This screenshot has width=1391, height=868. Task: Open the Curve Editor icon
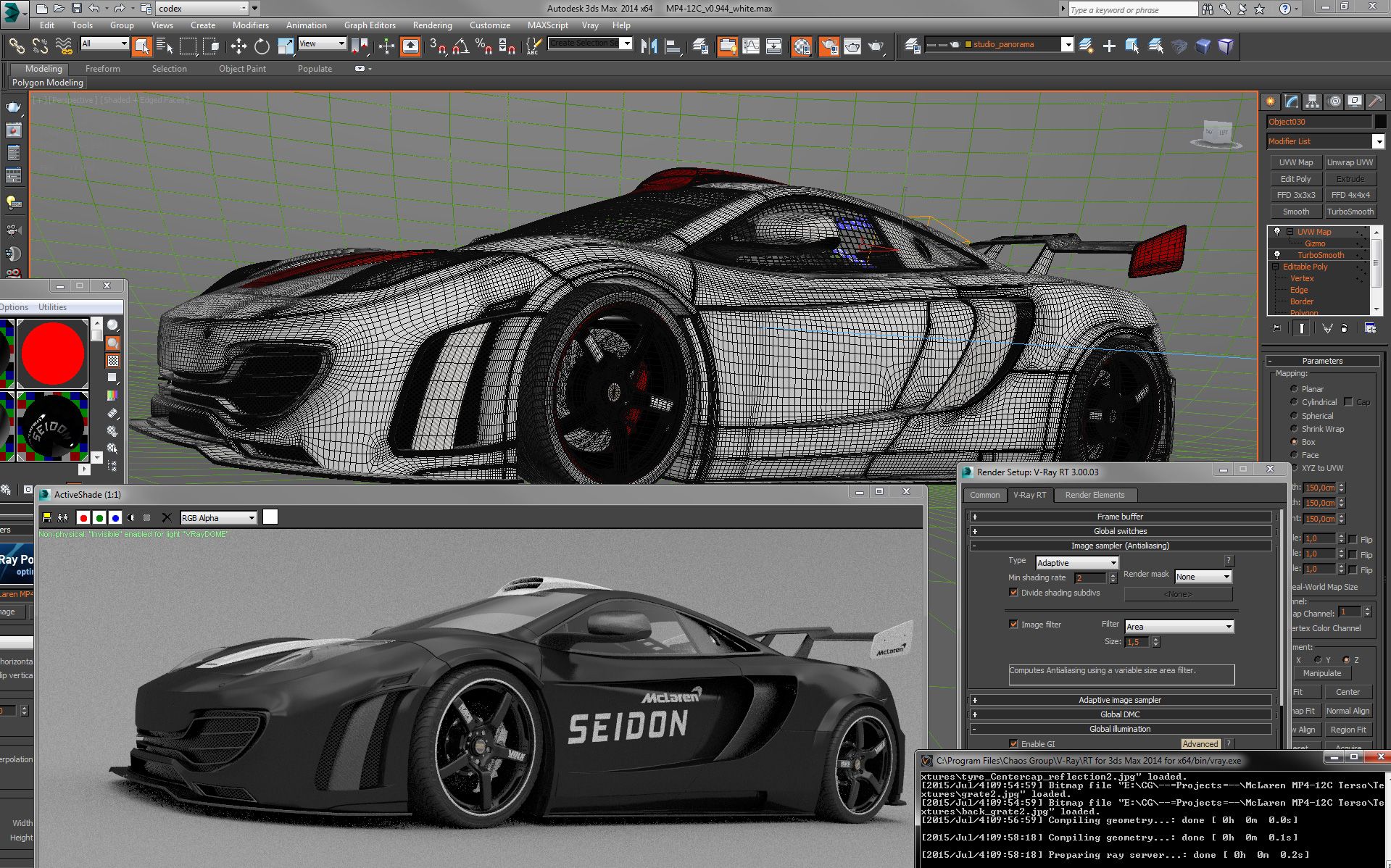click(751, 46)
